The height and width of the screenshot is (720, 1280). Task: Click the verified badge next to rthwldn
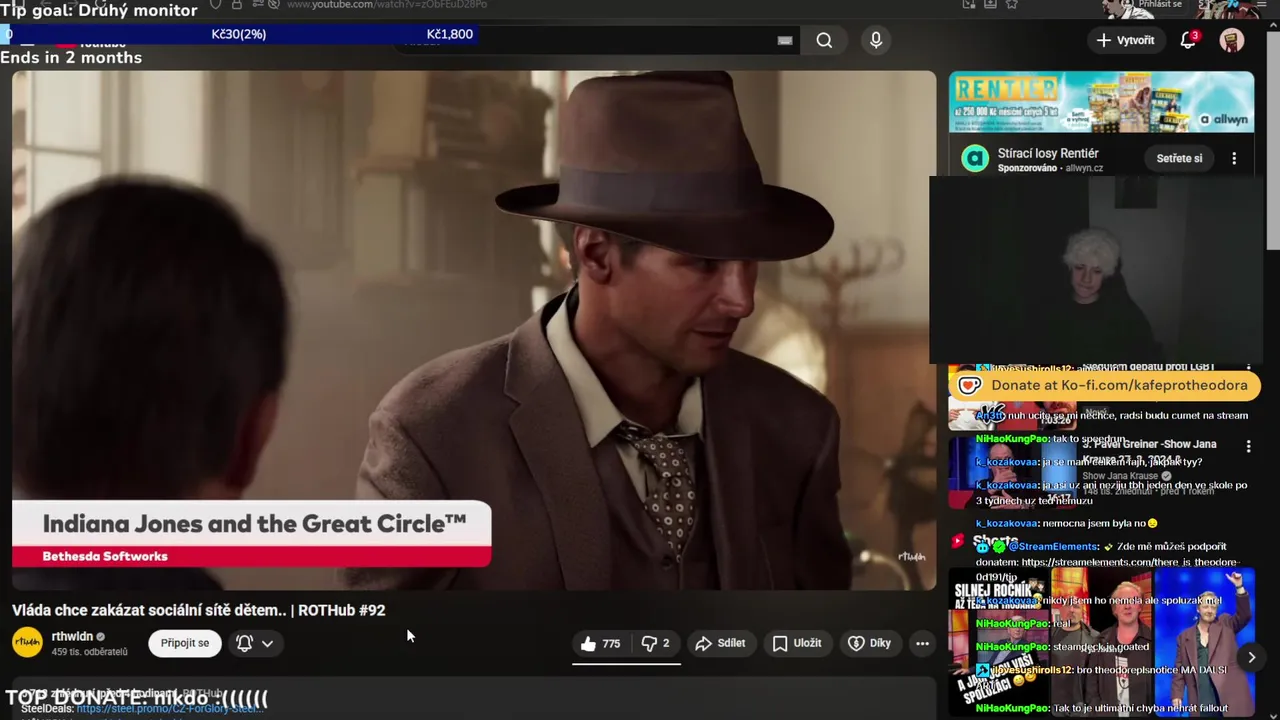(100, 637)
